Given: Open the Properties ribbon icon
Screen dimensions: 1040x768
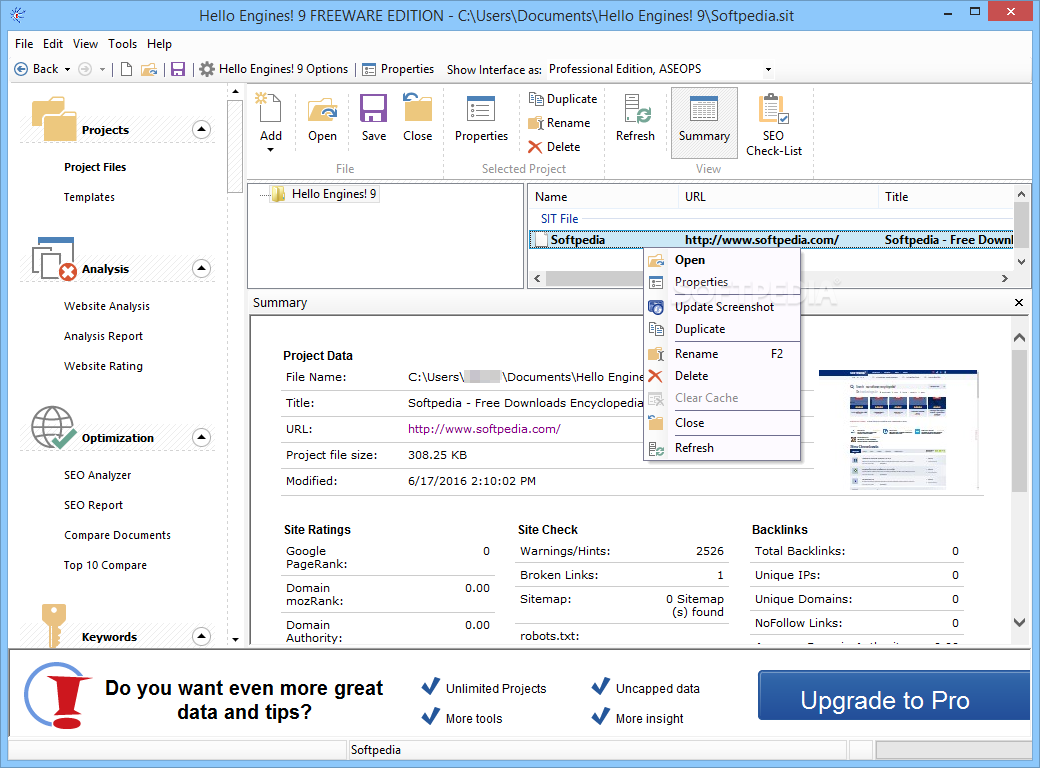Looking at the screenshot, I should 481,109.
